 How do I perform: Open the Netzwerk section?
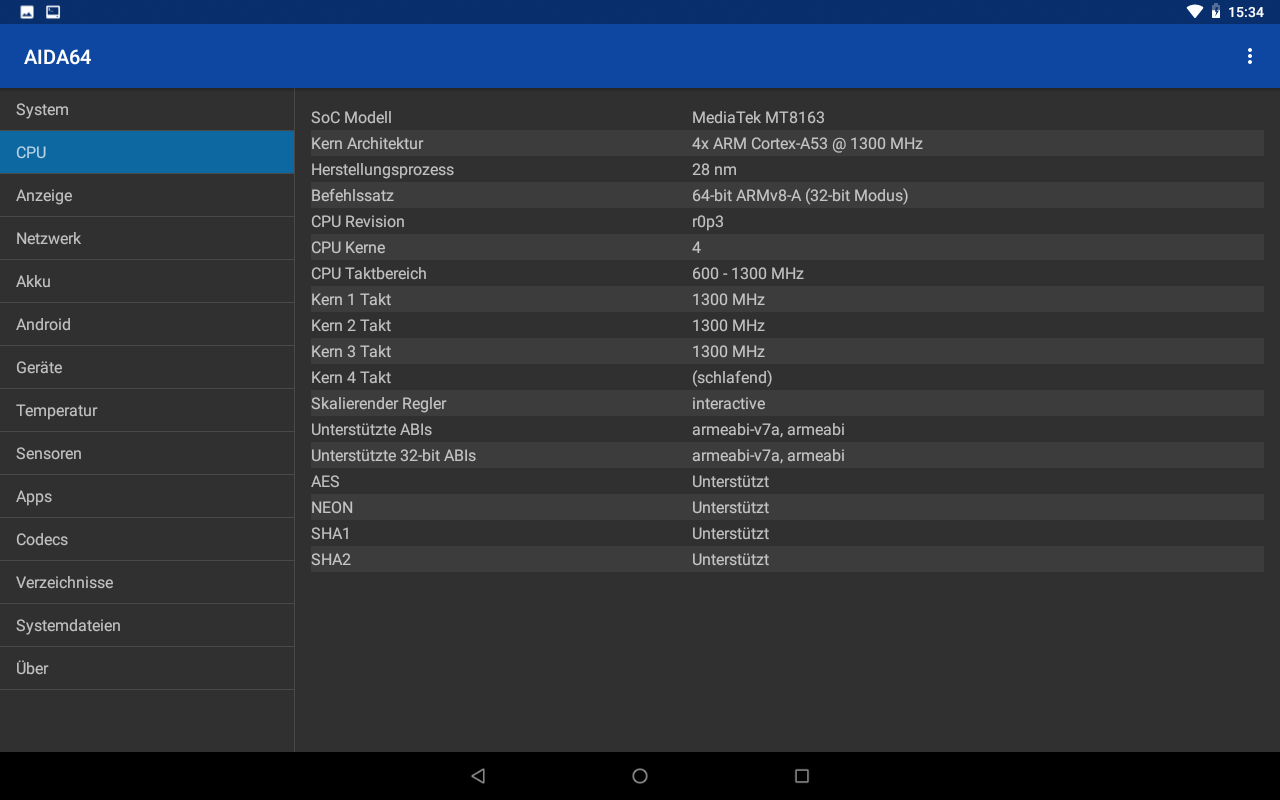click(x=147, y=239)
